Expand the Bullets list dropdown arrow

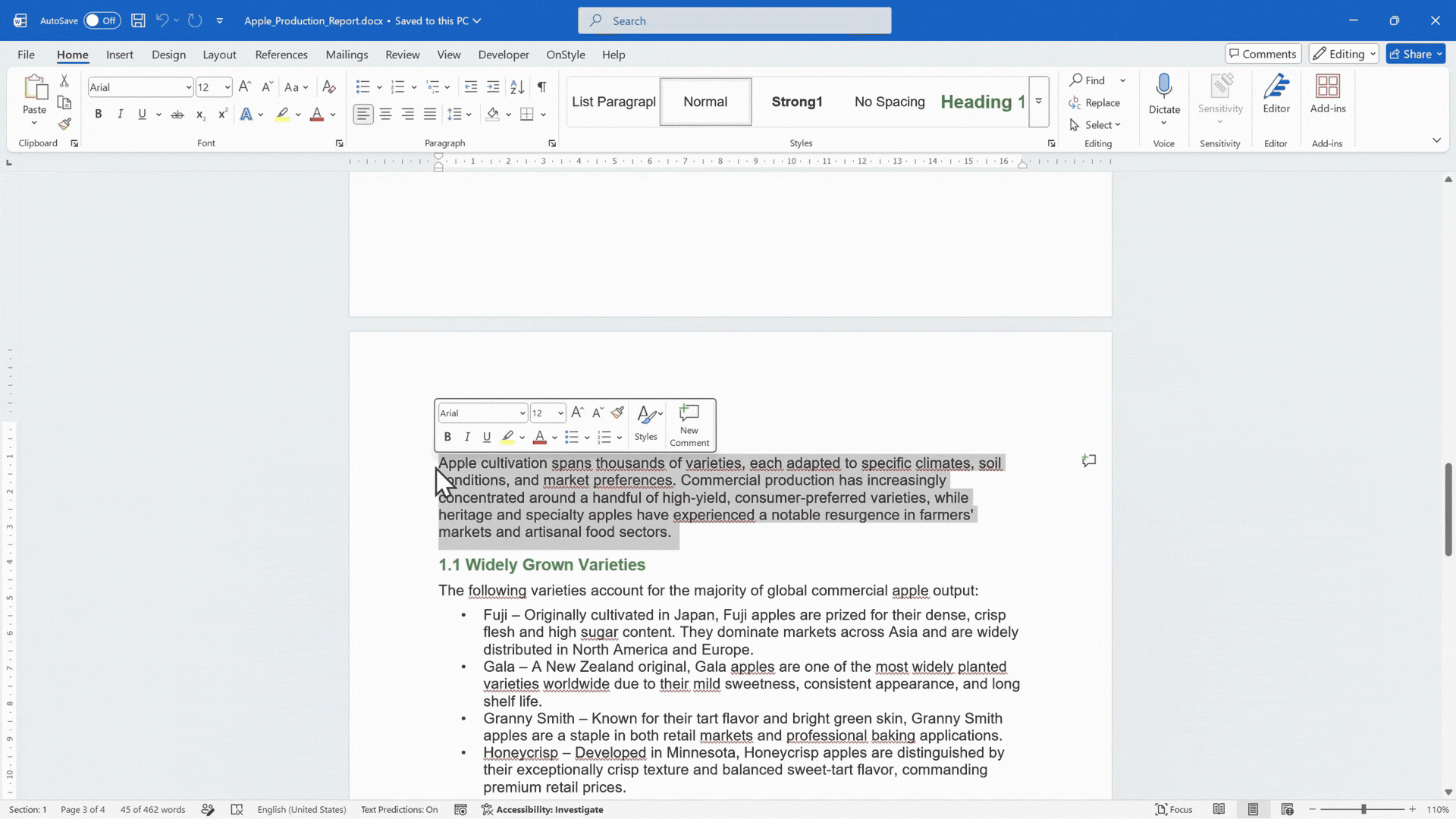(379, 87)
